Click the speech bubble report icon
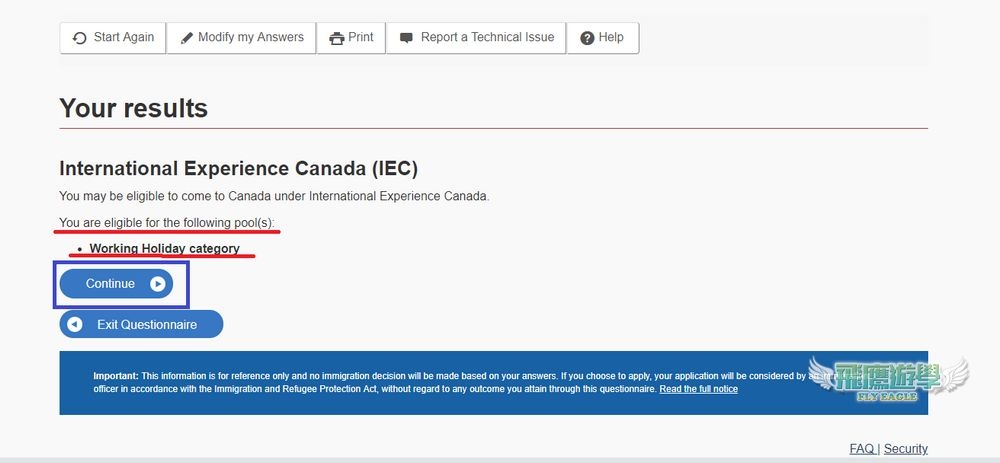Image resolution: width=1000 pixels, height=463 pixels. (406, 38)
